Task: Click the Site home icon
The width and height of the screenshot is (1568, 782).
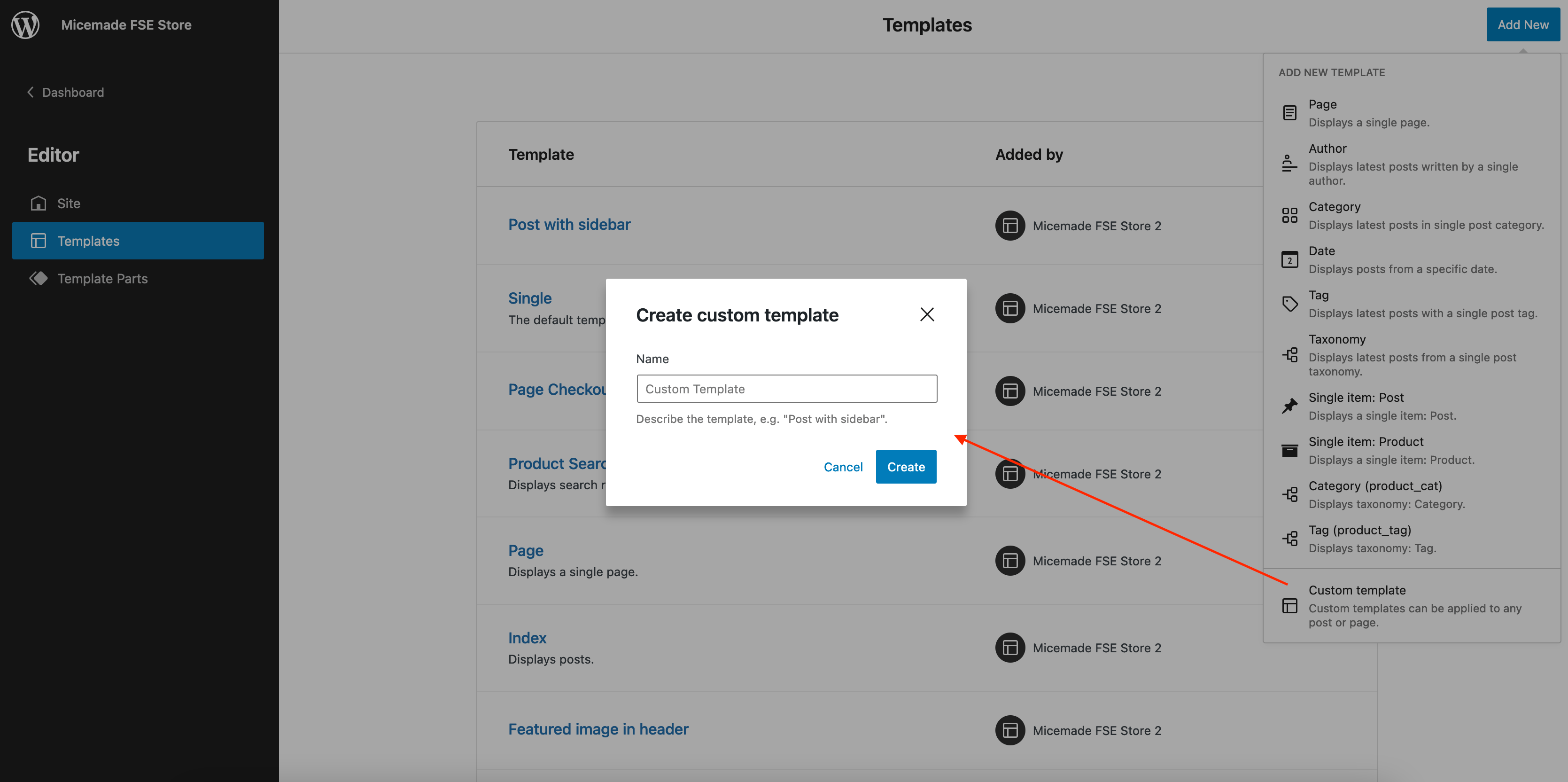Action: [39, 203]
